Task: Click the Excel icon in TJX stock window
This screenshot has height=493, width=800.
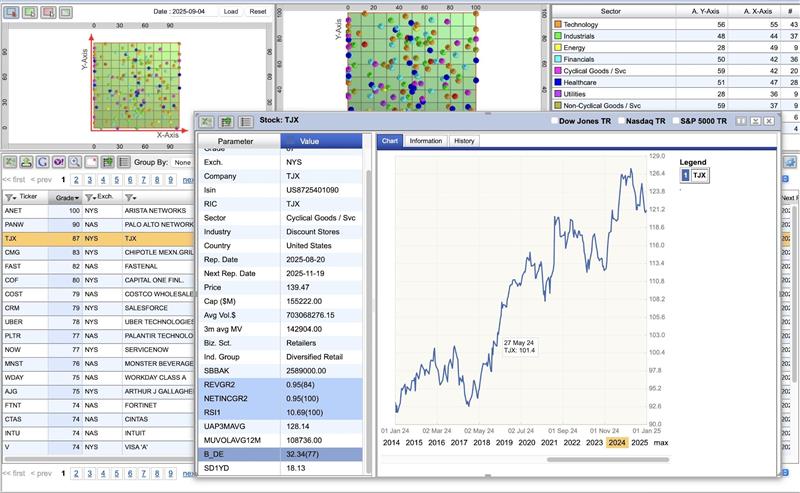Action: coord(208,121)
